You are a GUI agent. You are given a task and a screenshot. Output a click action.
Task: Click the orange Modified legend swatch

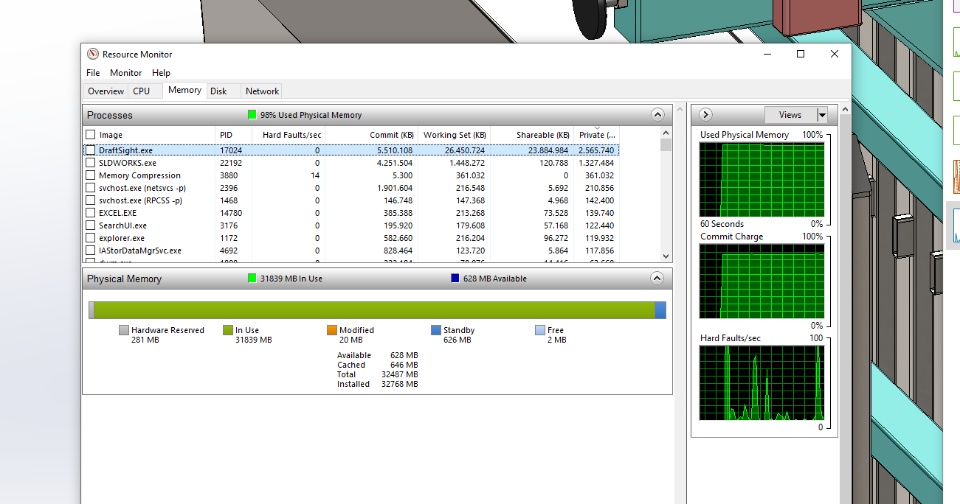332,330
